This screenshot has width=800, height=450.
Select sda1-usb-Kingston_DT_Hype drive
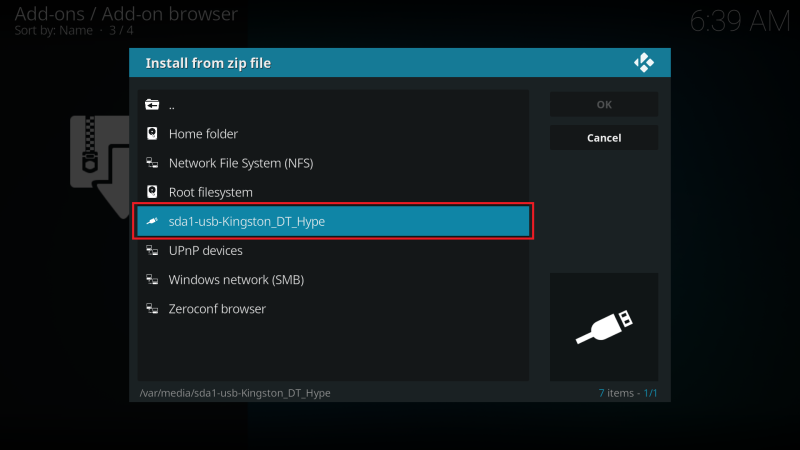(333, 221)
